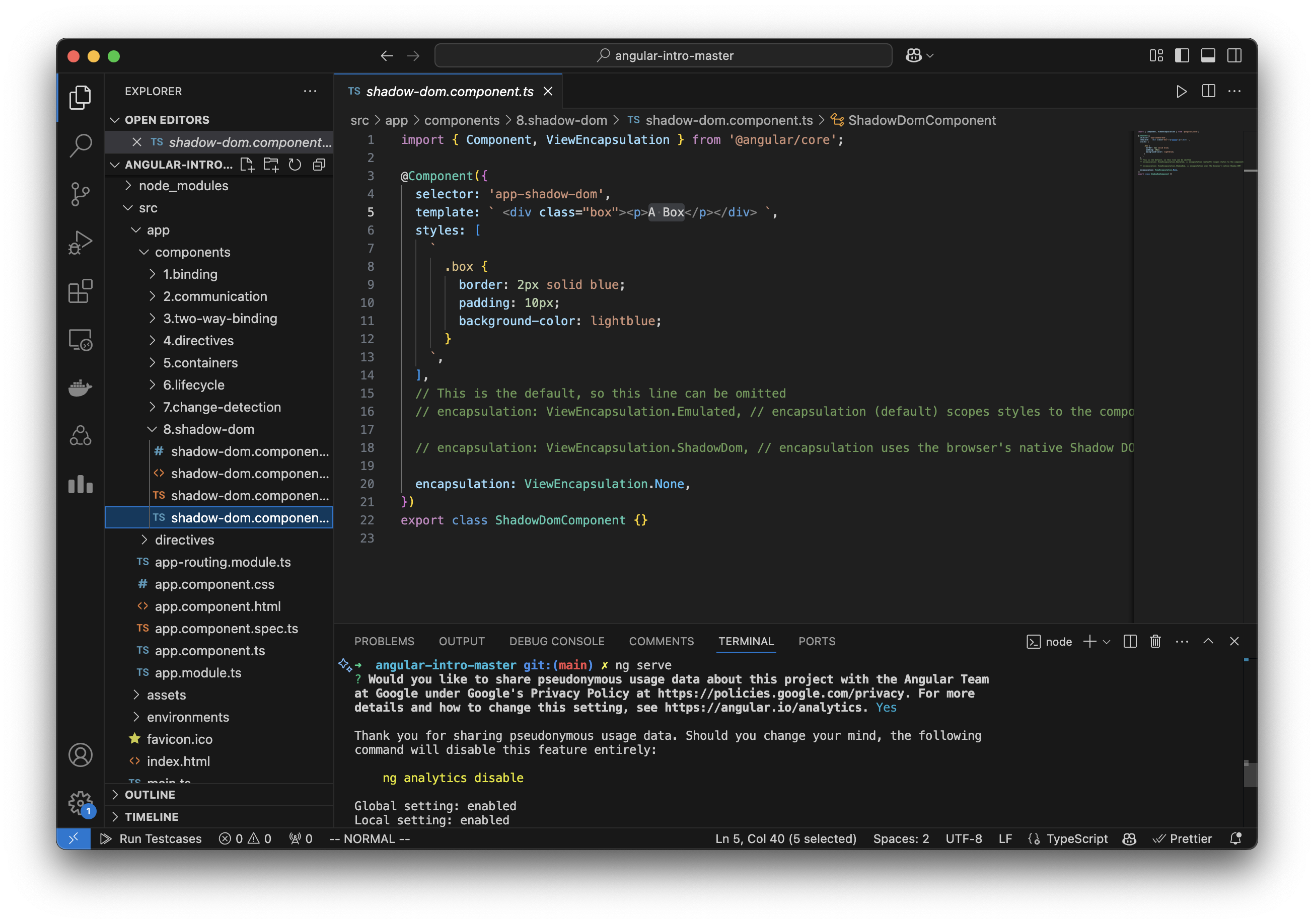Open the Source Control view

pyautogui.click(x=80, y=194)
